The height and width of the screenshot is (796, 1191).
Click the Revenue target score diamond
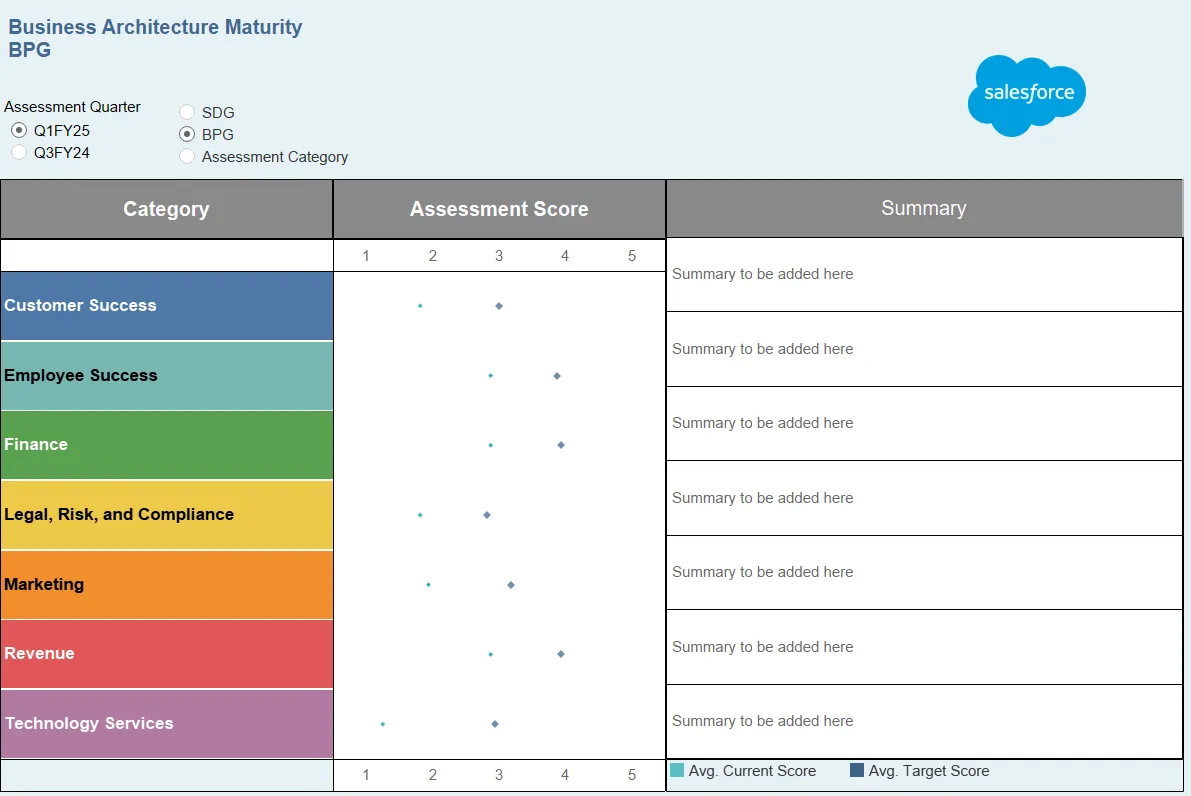coord(561,654)
